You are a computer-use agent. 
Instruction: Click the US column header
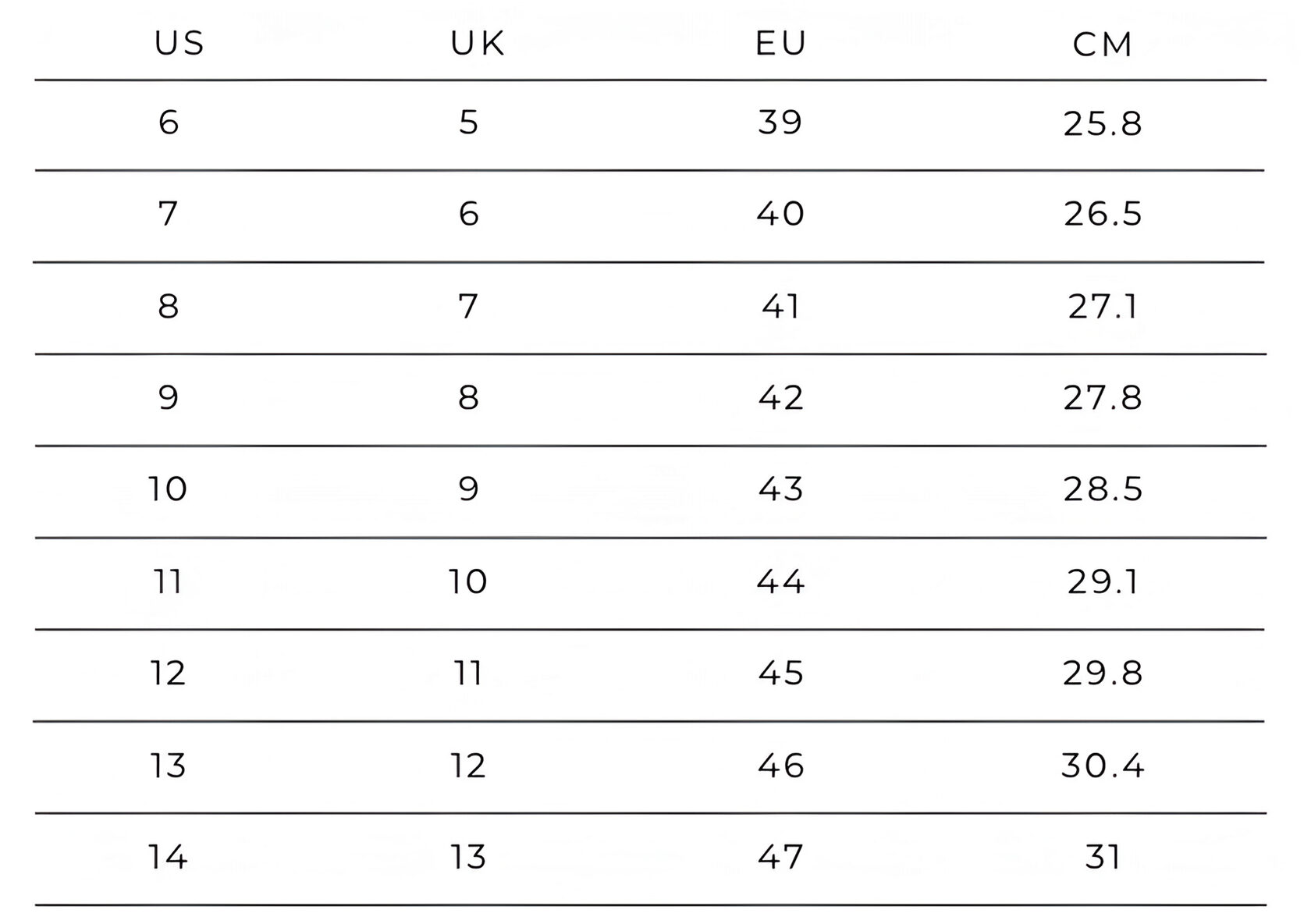click(x=179, y=44)
